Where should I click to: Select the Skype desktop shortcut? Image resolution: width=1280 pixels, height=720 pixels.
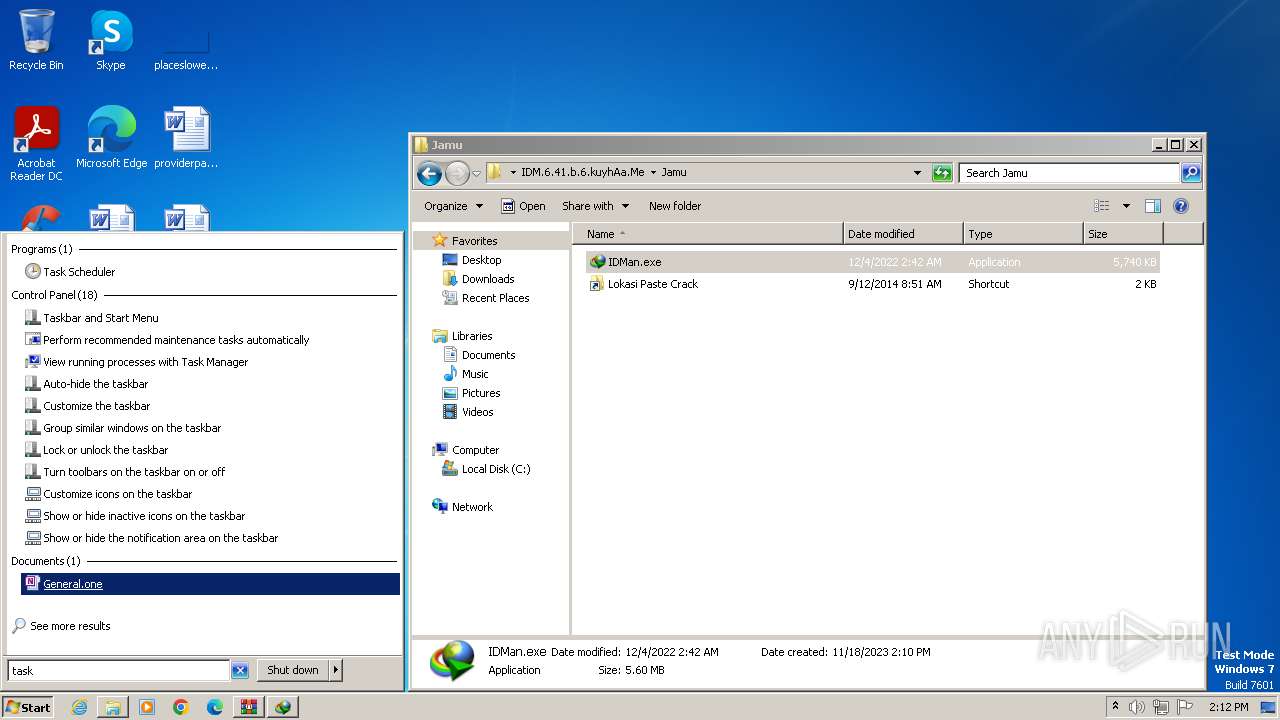click(111, 40)
